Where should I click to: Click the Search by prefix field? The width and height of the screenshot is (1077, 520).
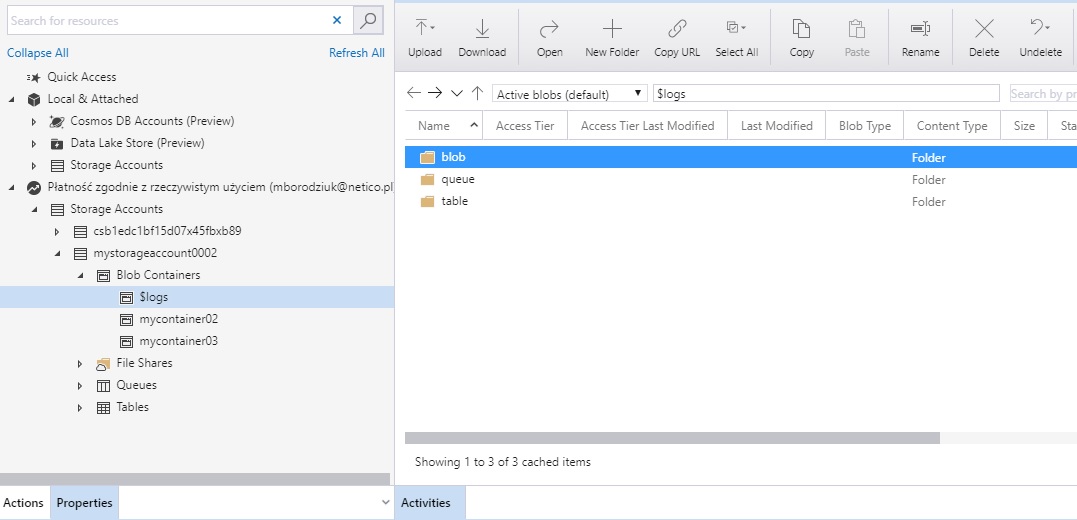(1043, 94)
